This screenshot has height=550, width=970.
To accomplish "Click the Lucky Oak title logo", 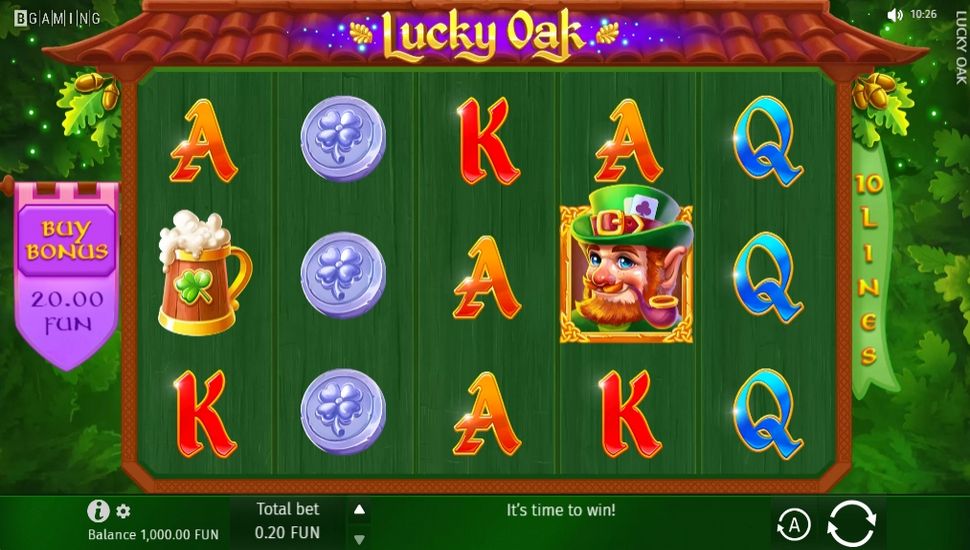I will click(x=484, y=36).
